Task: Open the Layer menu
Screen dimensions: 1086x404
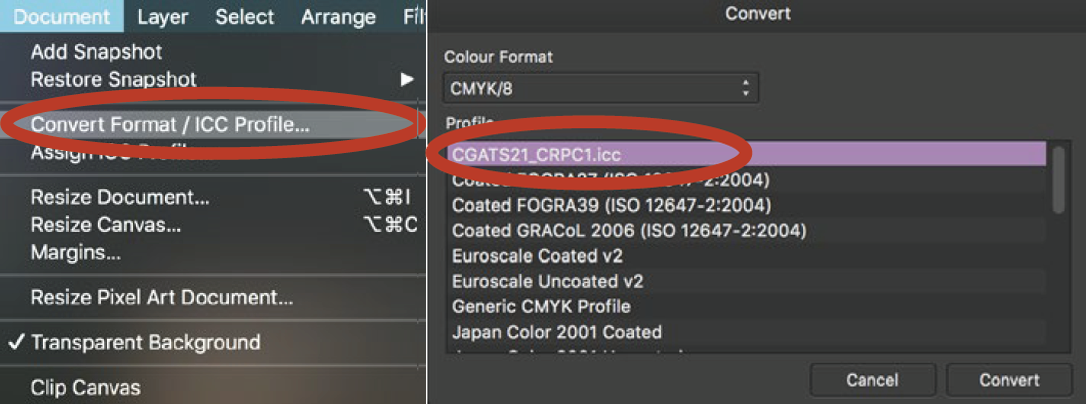Action: (163, 17)
